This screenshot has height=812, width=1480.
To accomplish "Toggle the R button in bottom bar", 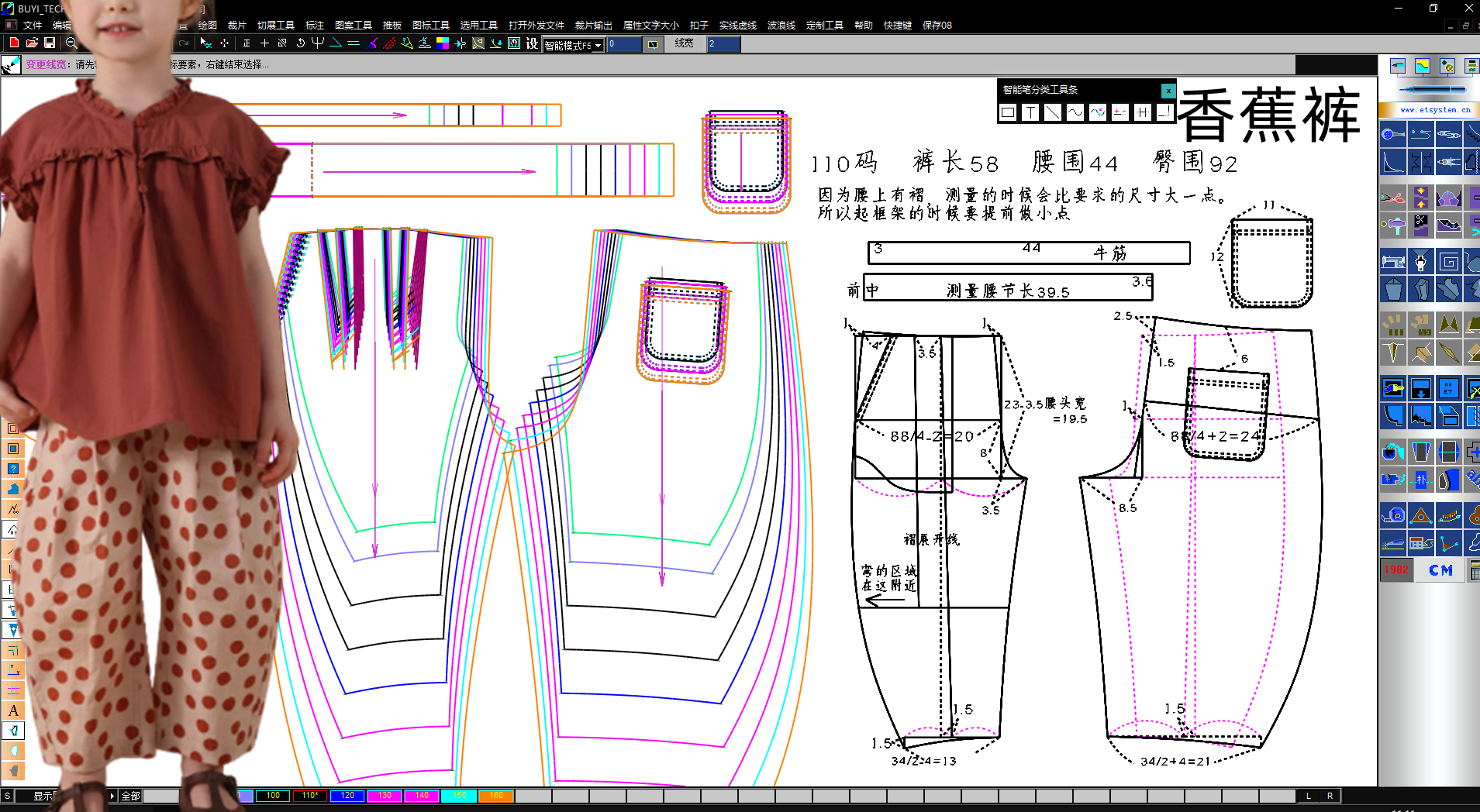I will tap(1330, 796).
